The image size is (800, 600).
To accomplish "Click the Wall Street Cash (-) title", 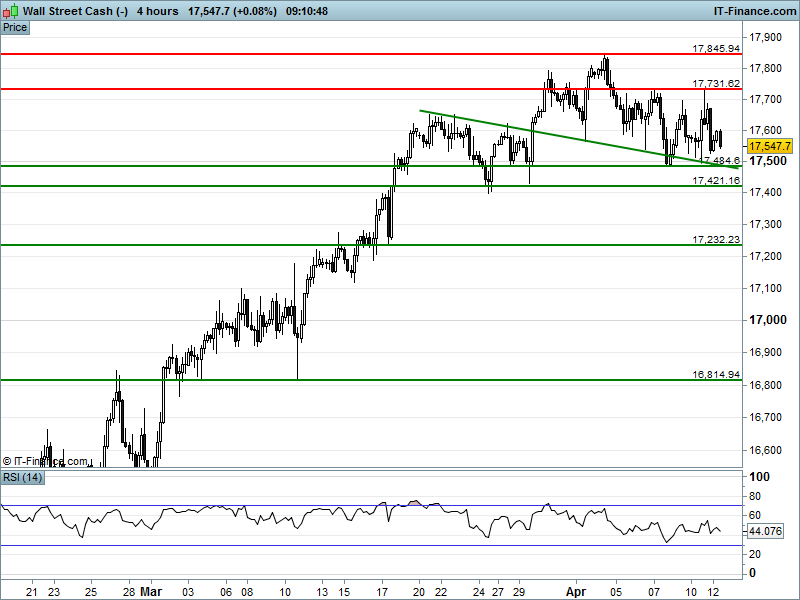I will (x=76, y=11).
